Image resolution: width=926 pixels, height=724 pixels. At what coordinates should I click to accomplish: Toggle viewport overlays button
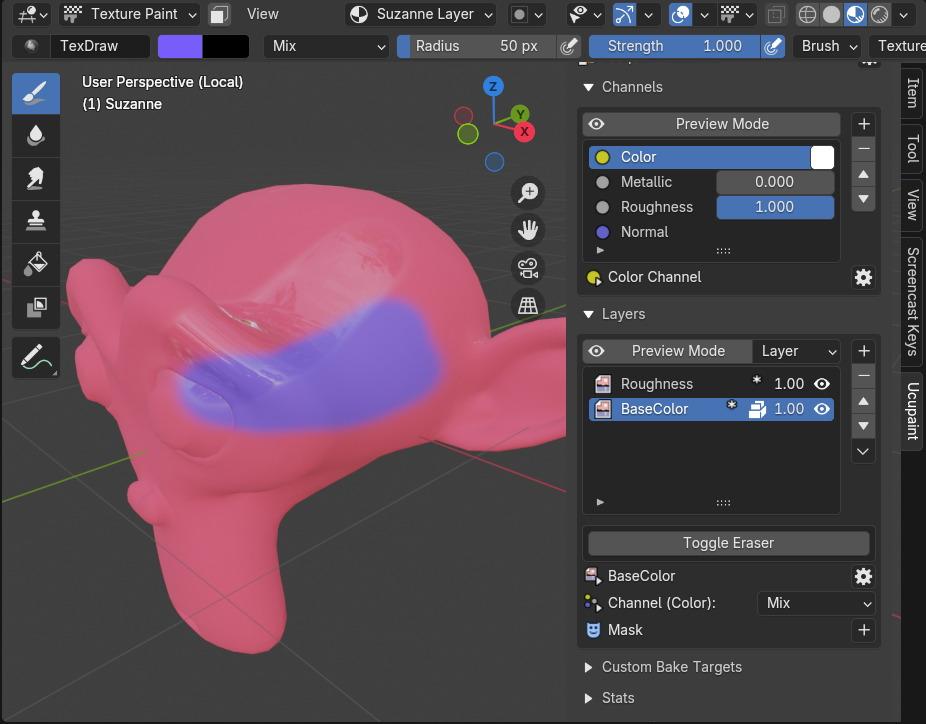click(680, 14)
